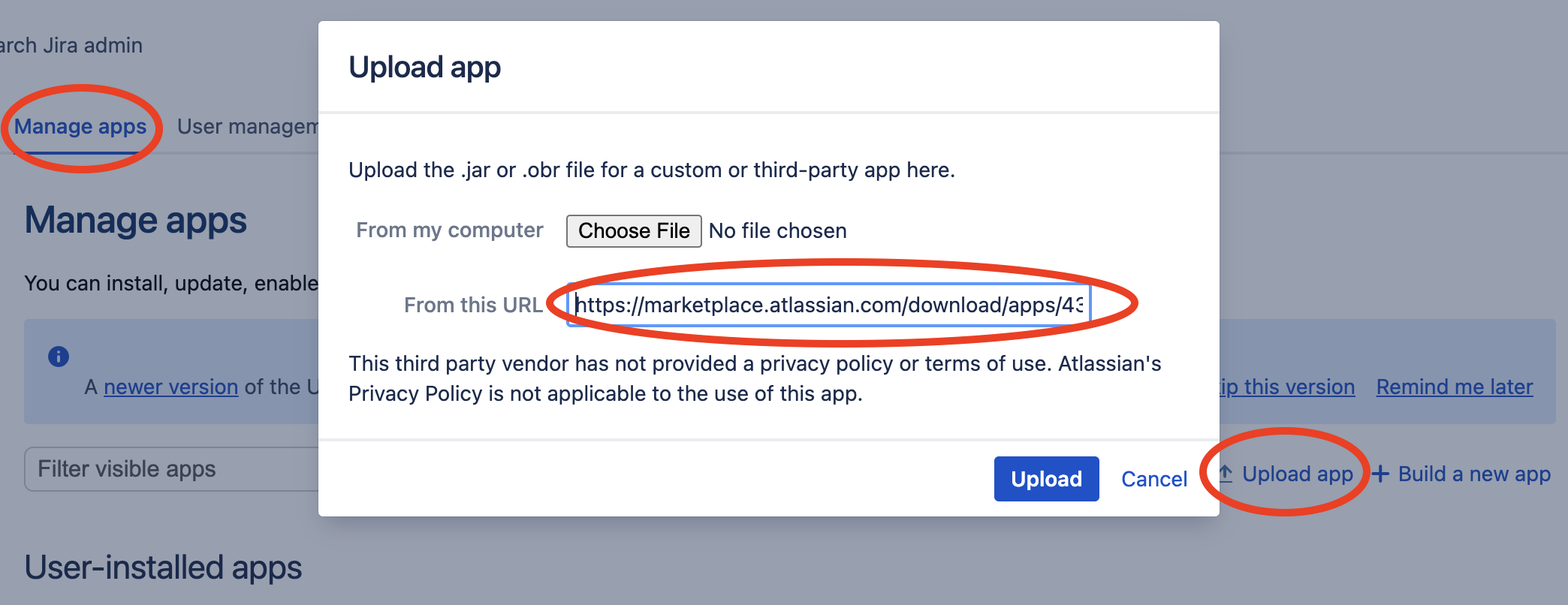Click the plus icon beside Build a new app
The width and height of the screenshot is (1568, 605).
(x=1380, y=474)
